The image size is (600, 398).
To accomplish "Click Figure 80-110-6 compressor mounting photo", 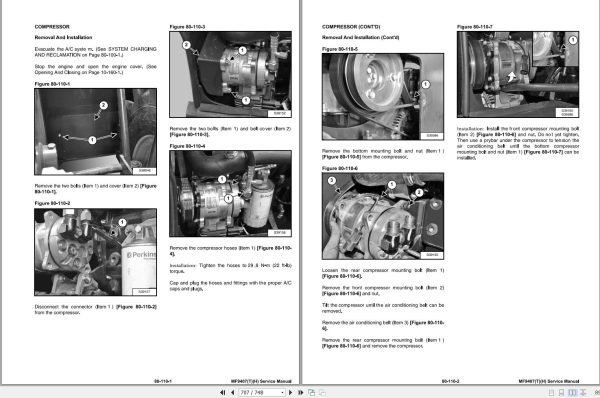I will [x=383, y=216].
